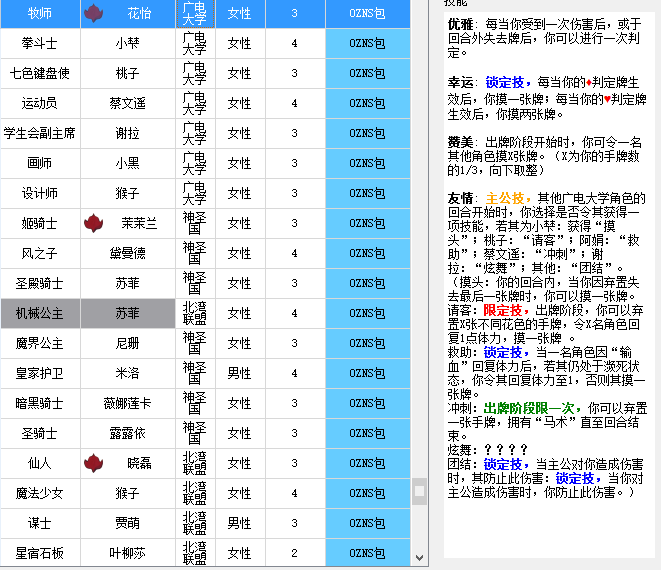Click 男性 gender cell in 谋士 row
Viewport: 661px width, 570px height.
(x=240, y=523)
